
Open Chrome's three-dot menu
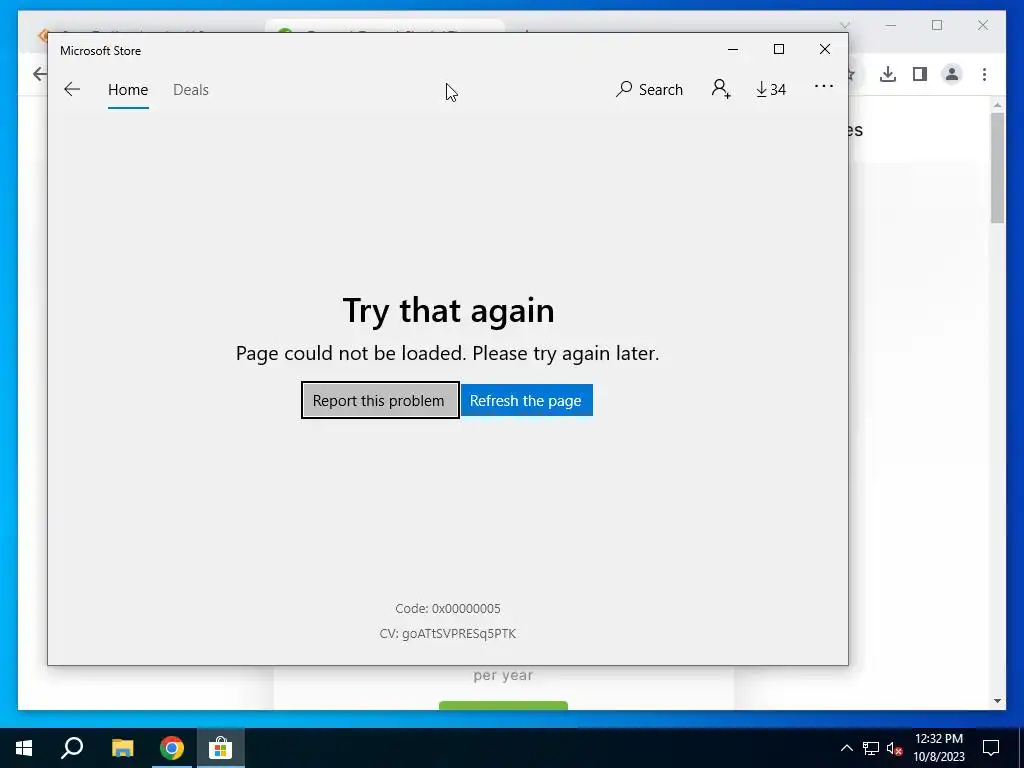984,74
